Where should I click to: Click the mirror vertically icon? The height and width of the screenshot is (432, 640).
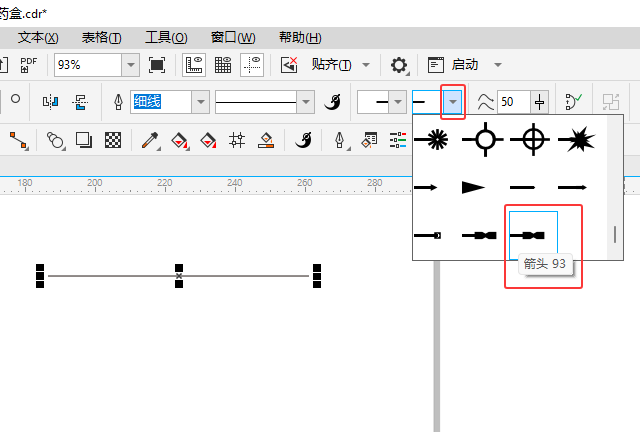point(80,102)
